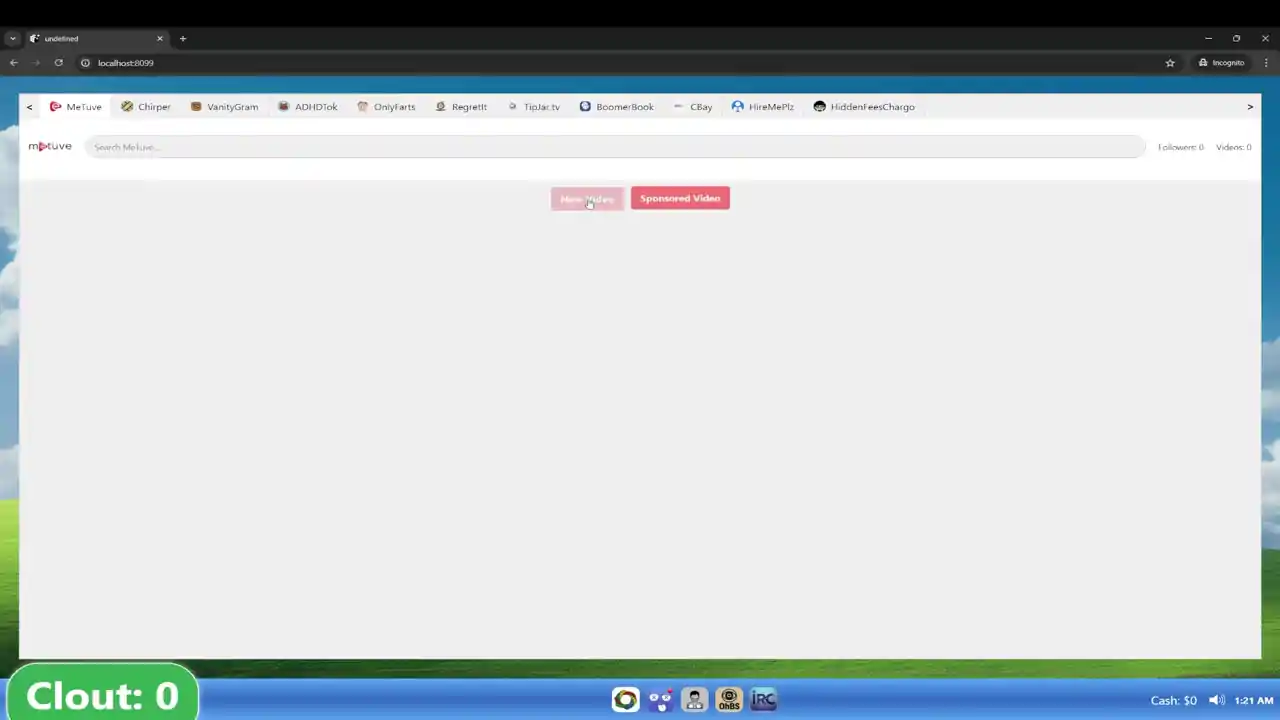Open the purple chat app in the taskbar
1280x720 pixels.
[x=660, y=699]
